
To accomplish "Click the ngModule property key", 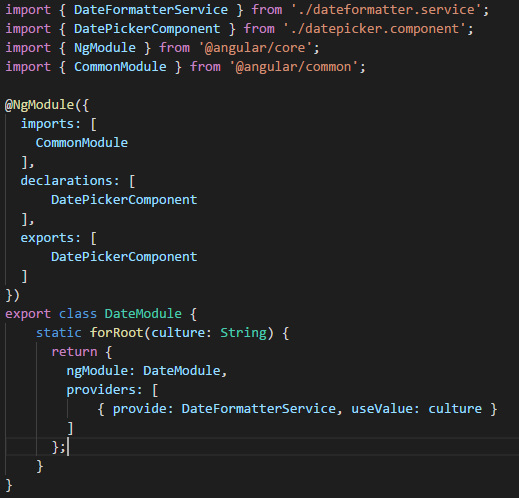I will click(x=97, y=371).
